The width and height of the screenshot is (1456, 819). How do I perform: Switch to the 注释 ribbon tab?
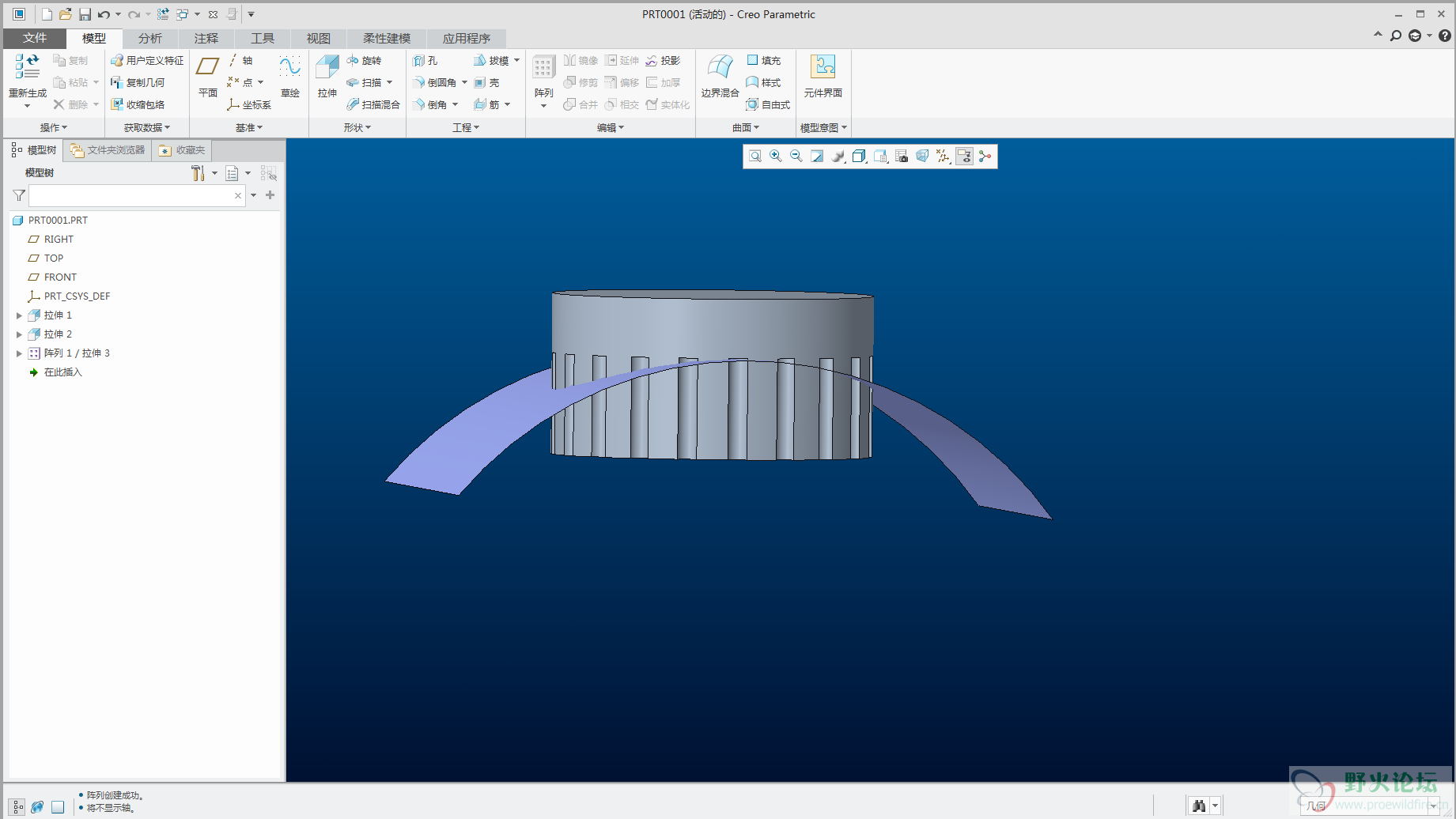(206, 38)
